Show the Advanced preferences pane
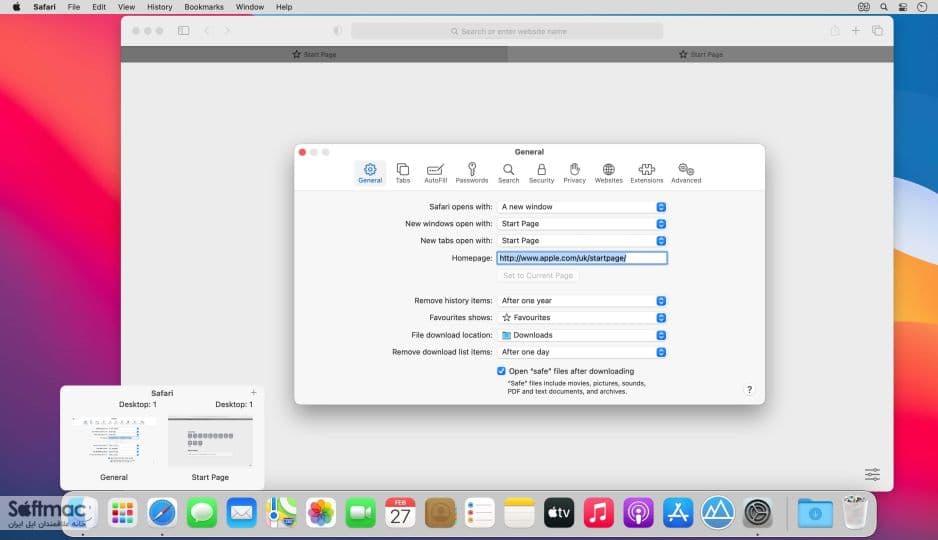This screenshot has width=938, height=540. click(x=686, y=173)
